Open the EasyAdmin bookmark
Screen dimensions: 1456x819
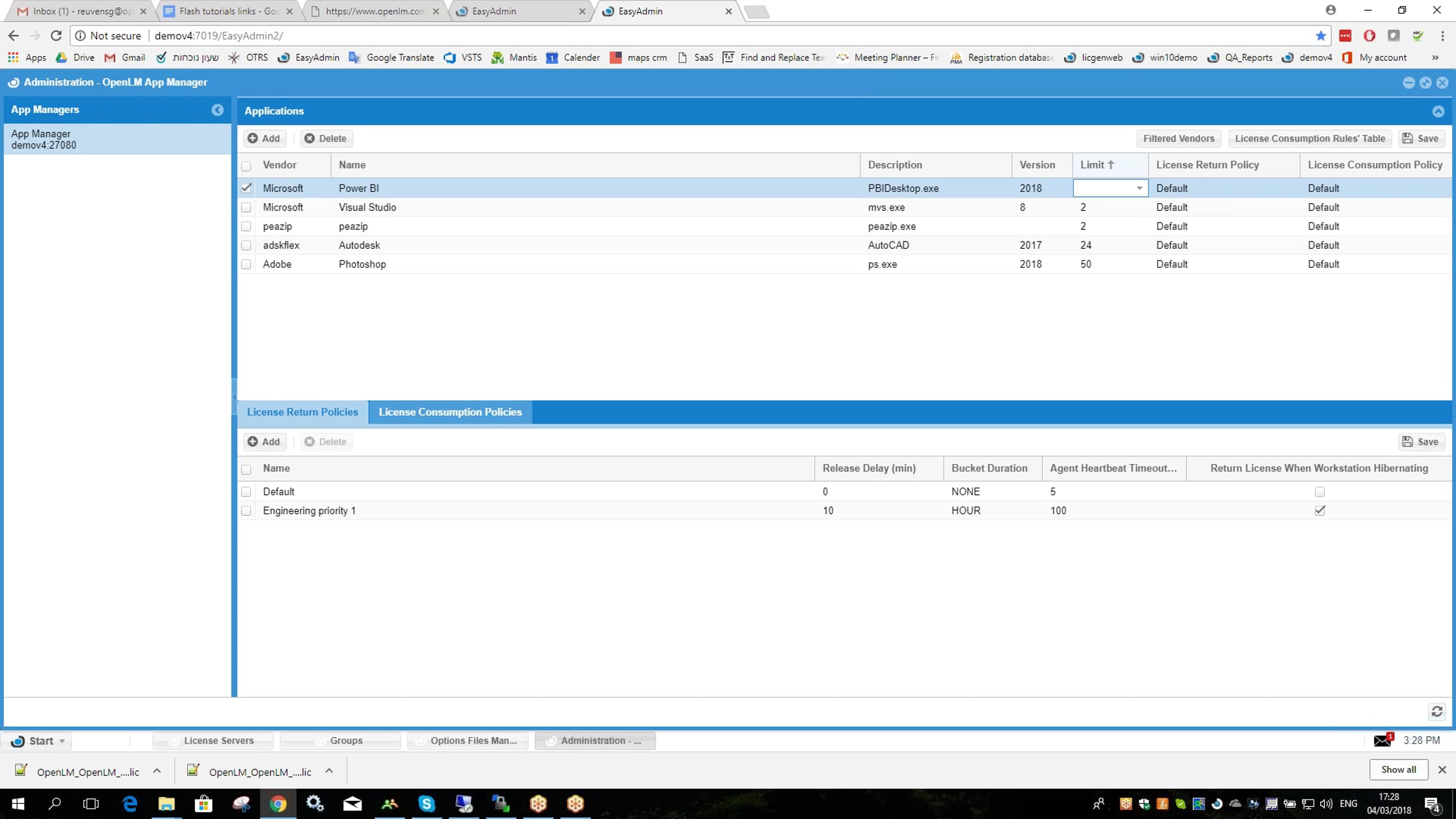coord(309,58)
